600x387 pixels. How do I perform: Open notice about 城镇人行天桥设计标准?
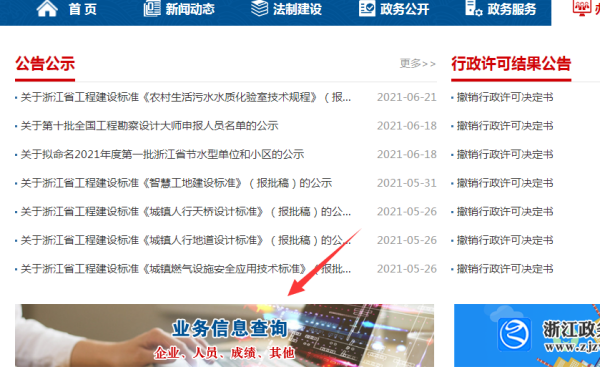tap(186, 211)
